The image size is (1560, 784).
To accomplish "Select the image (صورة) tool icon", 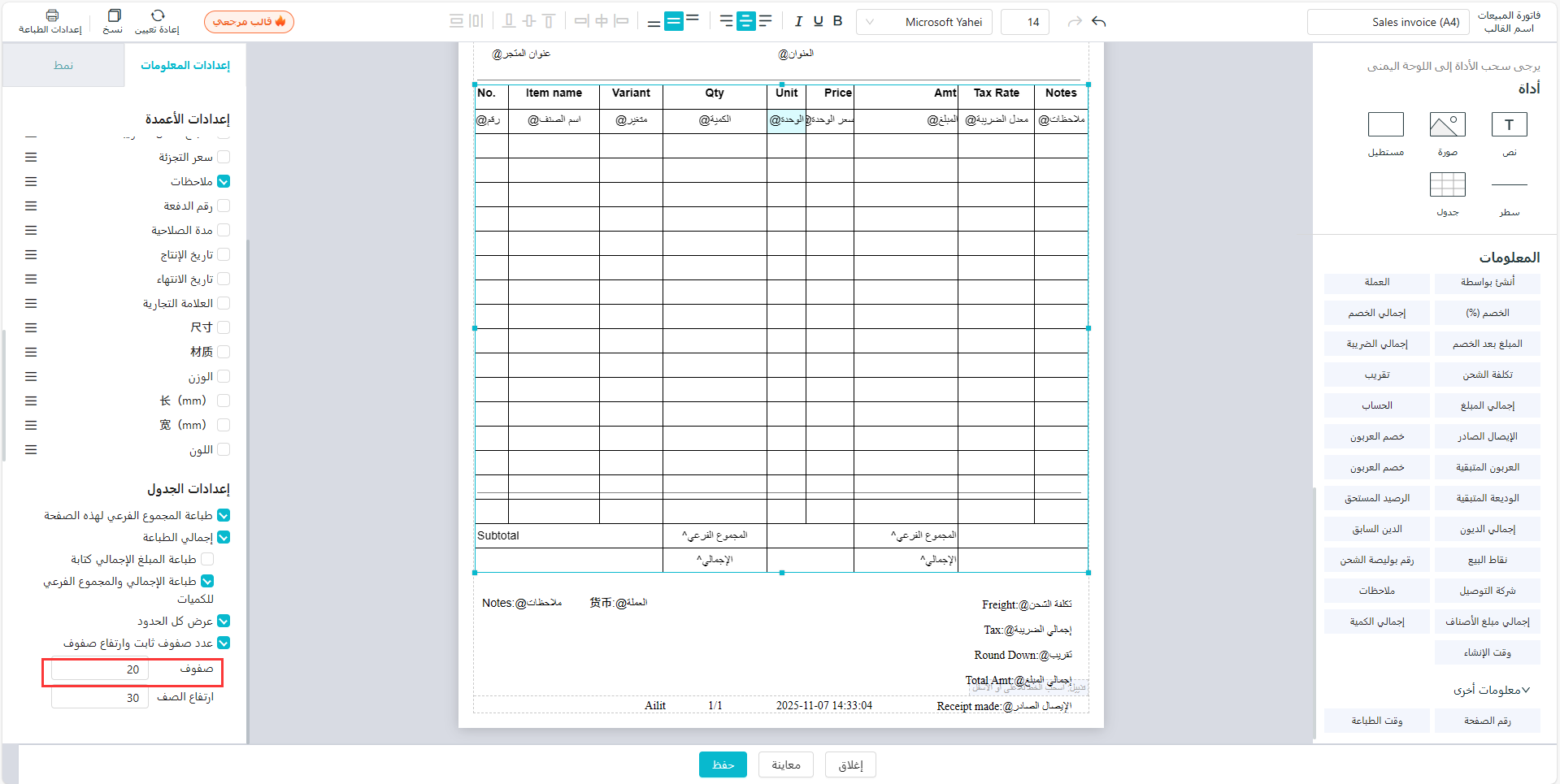I will [1447, 125].
